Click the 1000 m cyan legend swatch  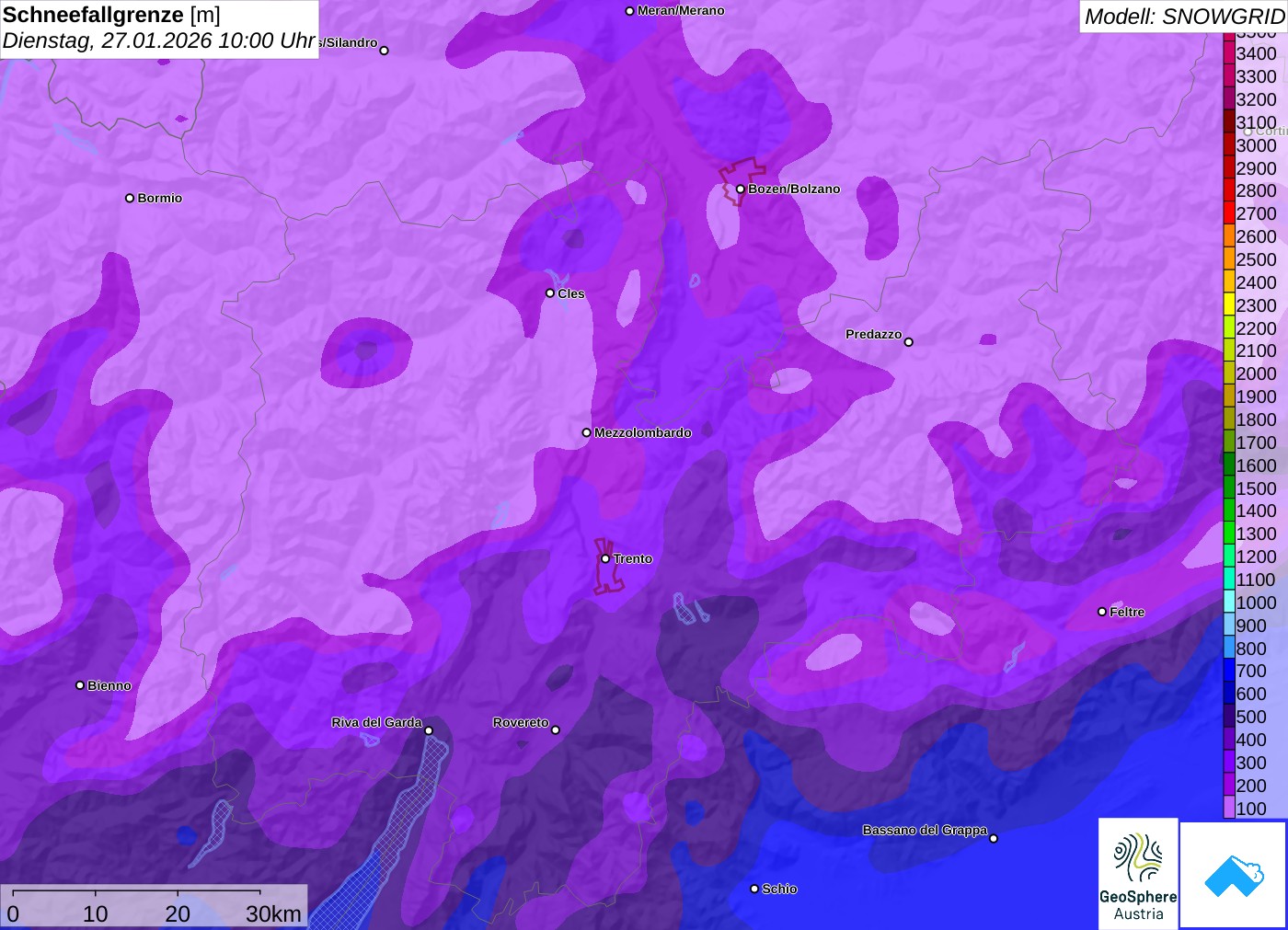pyautogui.click(x=1229, y=603)
